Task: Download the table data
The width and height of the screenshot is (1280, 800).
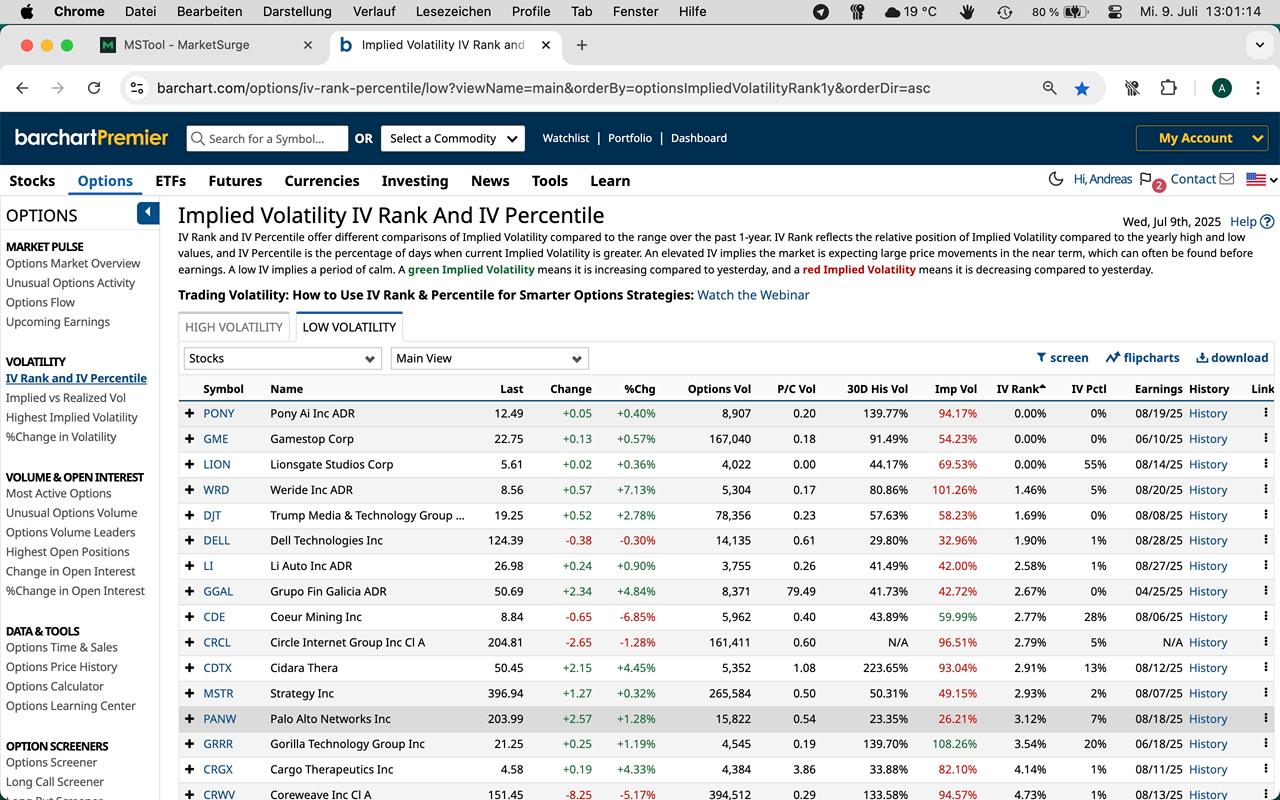Action: point(1232,358)
